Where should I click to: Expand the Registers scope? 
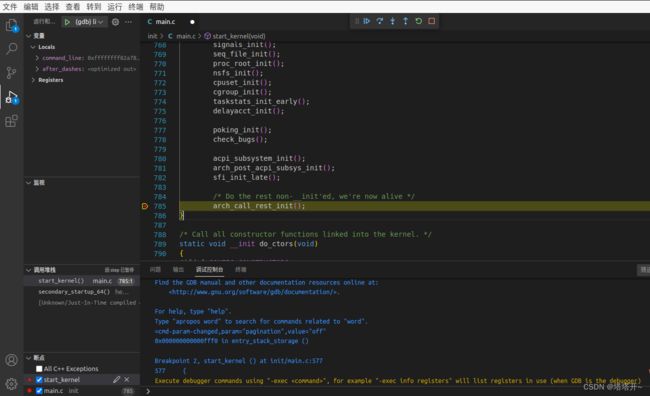tap(33, 80)
